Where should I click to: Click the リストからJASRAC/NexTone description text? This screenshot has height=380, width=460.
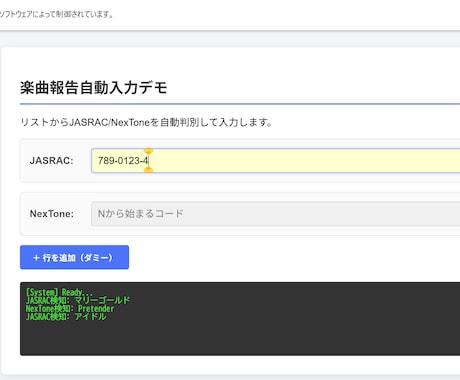(x=146, y=122)
